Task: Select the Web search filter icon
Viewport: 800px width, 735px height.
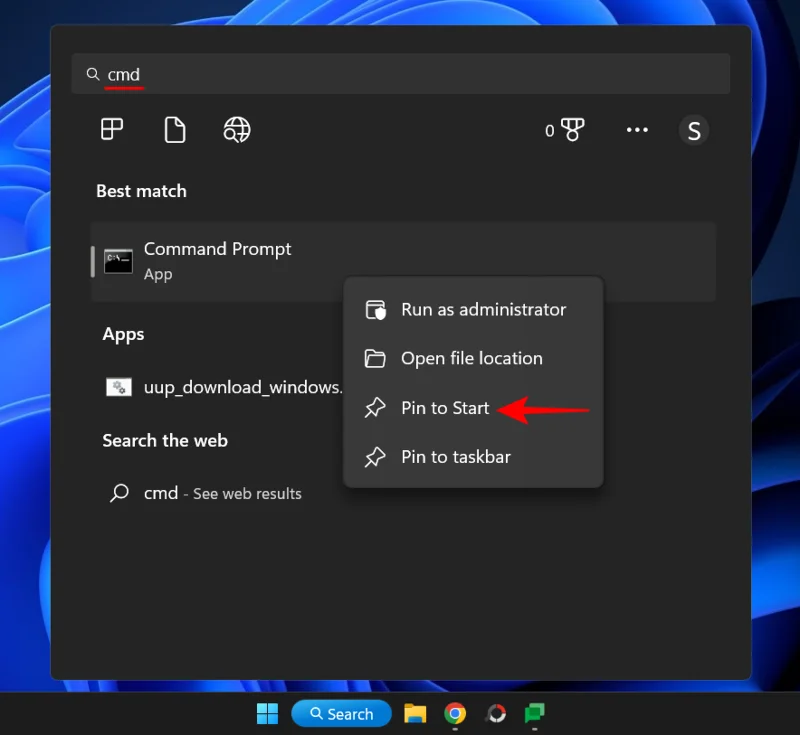Action: (x=237, y=129)
